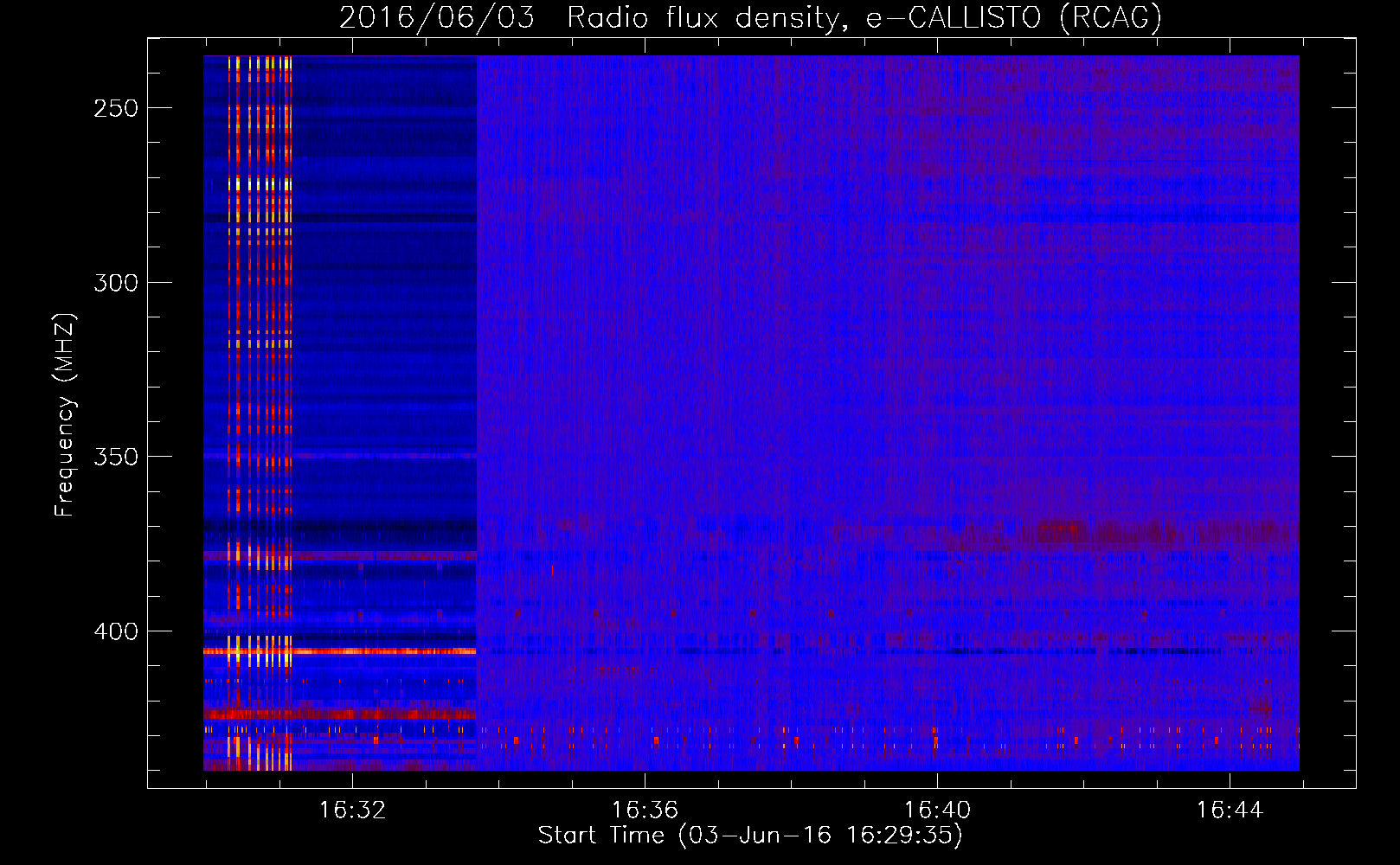
Task: Click the 400 frequency tick label
Action: coord(116,631)
